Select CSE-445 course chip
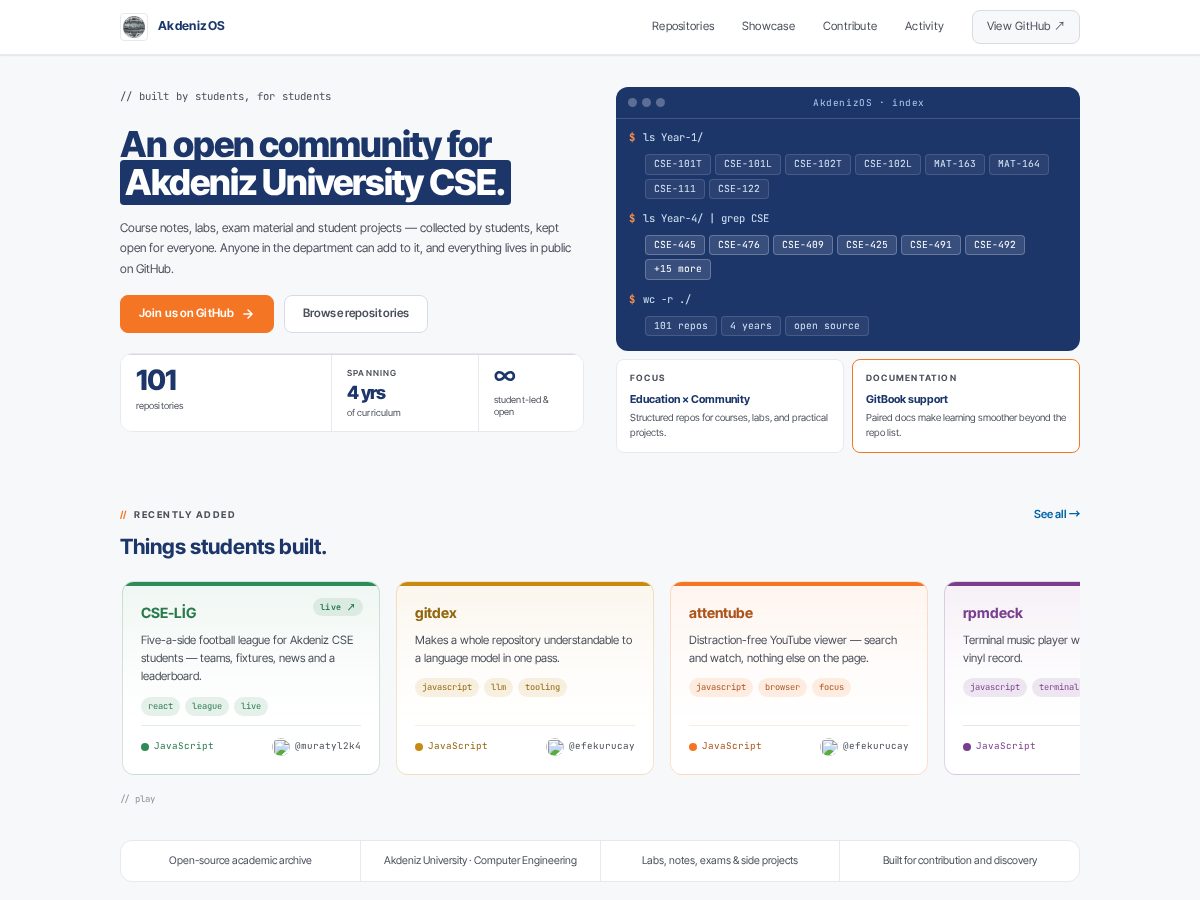The height and width of the screenshot is (900, 1200). pos(675,245)
